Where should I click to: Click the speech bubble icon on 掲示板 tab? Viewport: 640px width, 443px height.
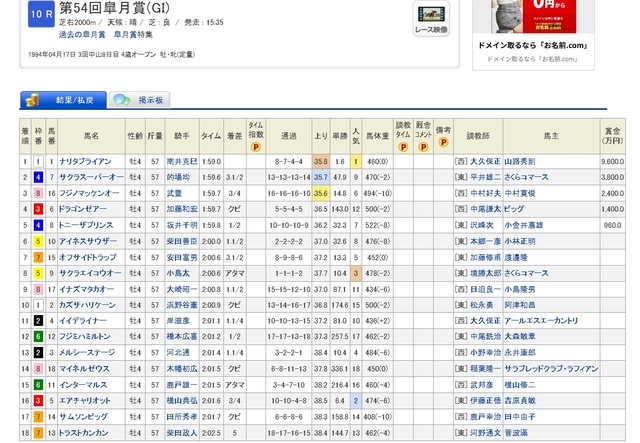(121, 100)
